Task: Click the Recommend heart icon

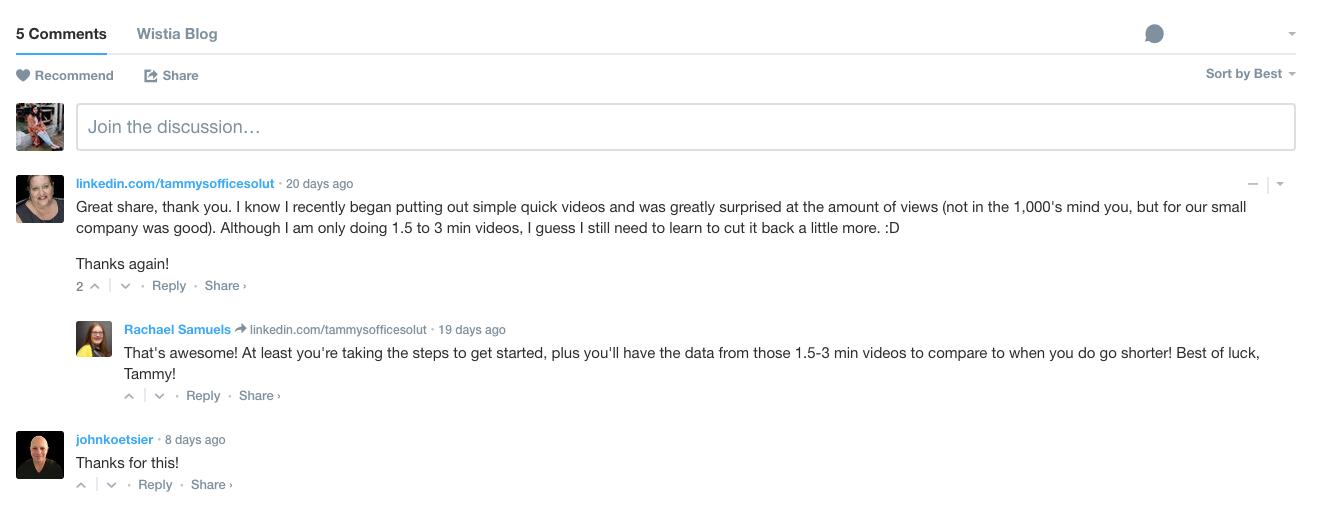Action: tap(23, 76)
